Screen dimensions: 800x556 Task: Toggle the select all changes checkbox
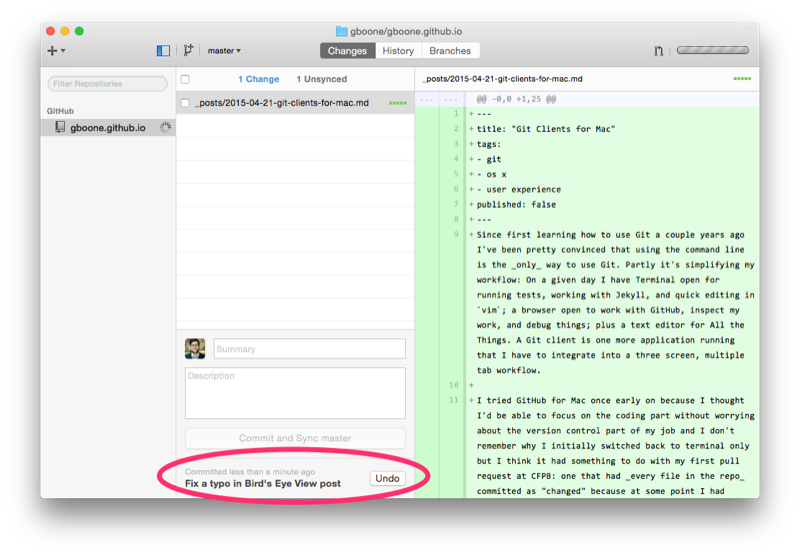pos(185,79)
